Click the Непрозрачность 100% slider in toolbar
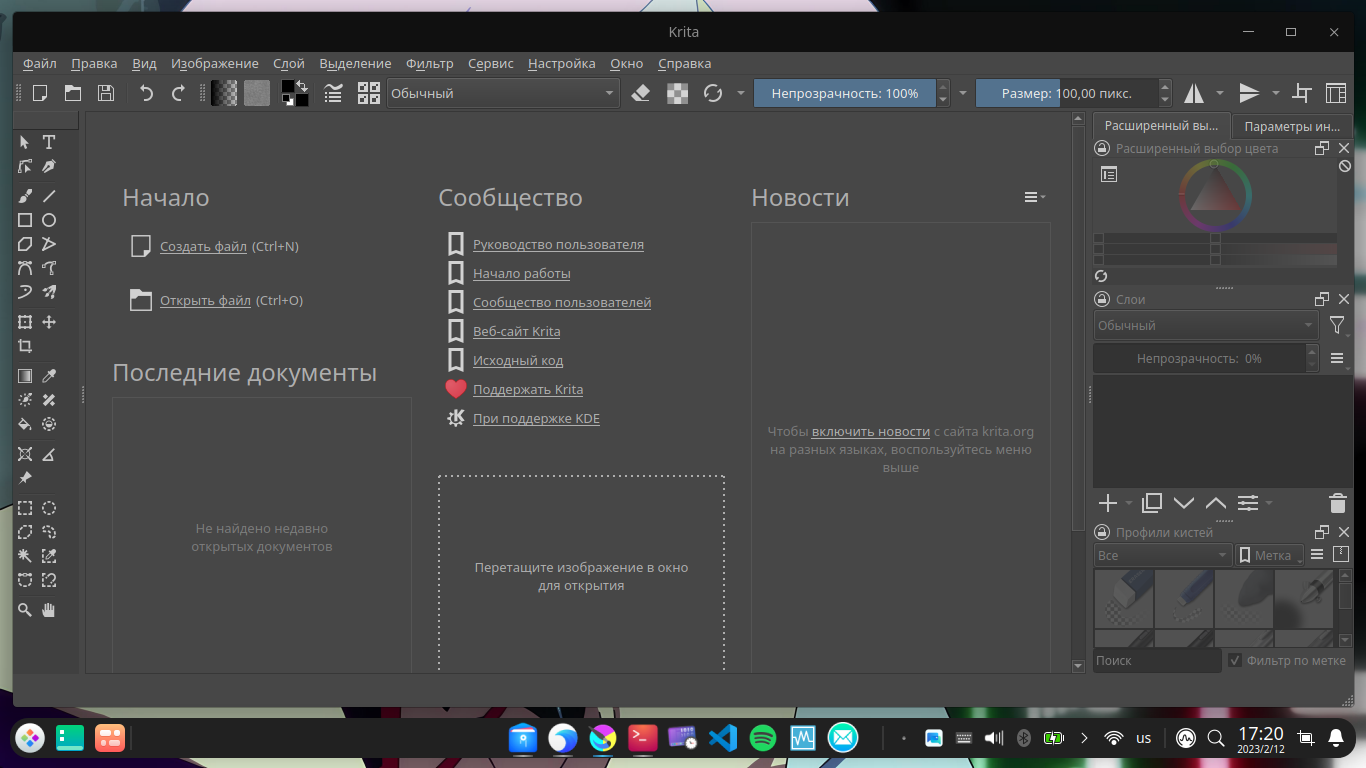 click(x=845, y=93)
